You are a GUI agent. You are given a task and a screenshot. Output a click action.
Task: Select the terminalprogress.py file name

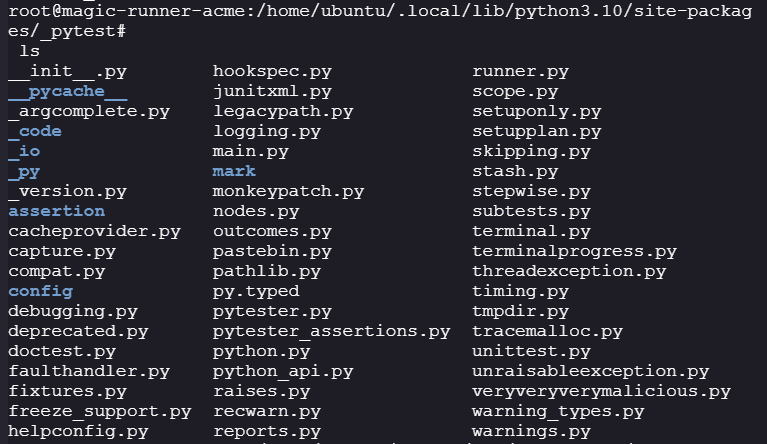coord(574,251)
